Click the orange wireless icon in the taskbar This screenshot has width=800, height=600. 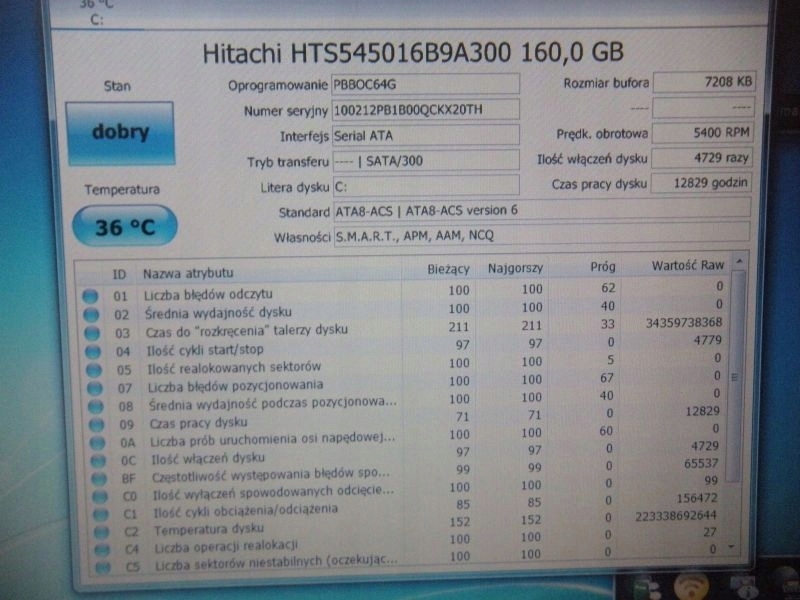pyautogui.click(x=691, y=585)
